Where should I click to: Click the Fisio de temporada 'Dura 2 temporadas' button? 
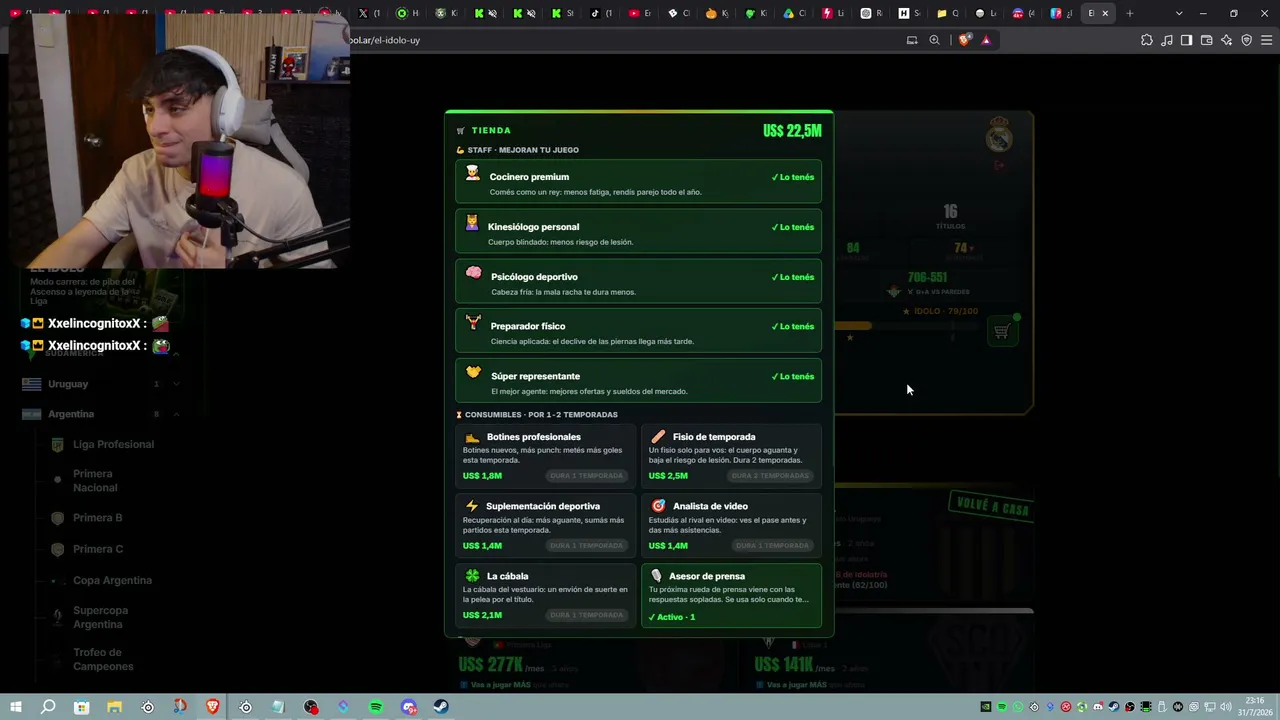pos(772,476)
